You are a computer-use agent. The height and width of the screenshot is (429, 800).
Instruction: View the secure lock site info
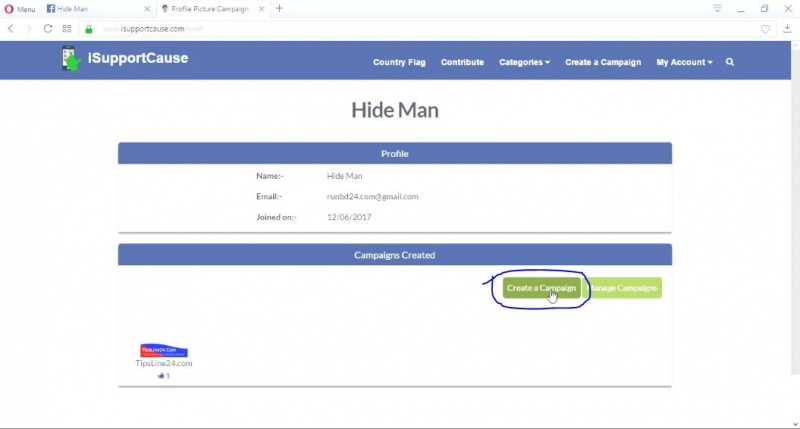(x=89, y=29)
